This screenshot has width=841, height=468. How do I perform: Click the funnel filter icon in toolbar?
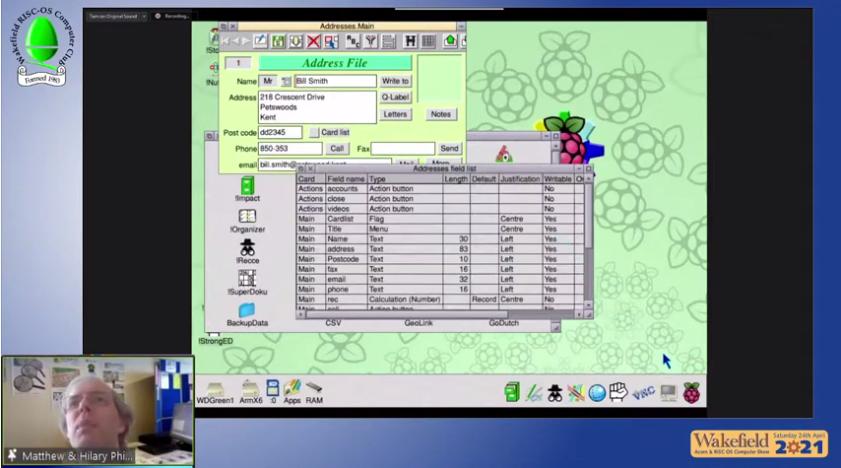point(371,41)
